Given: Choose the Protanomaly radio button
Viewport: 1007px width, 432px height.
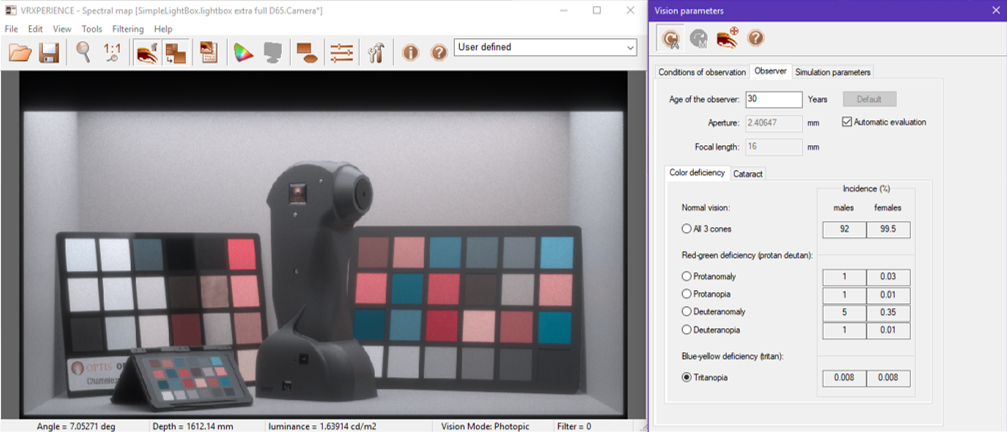Looking at the screenshot, I should pyautogui.click(x=686, y=276).
